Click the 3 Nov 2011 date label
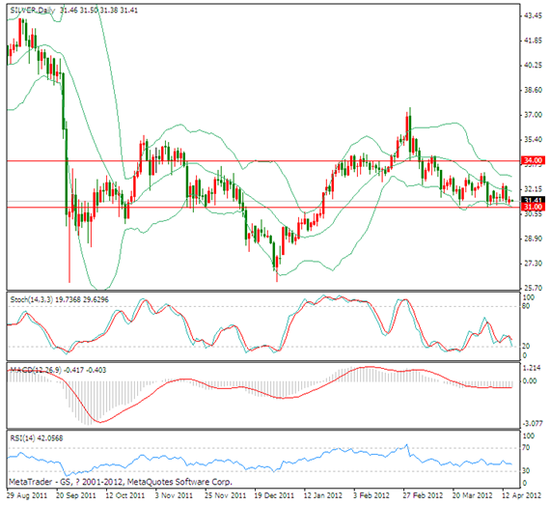The image size is (550, 505). pos(174,496)
